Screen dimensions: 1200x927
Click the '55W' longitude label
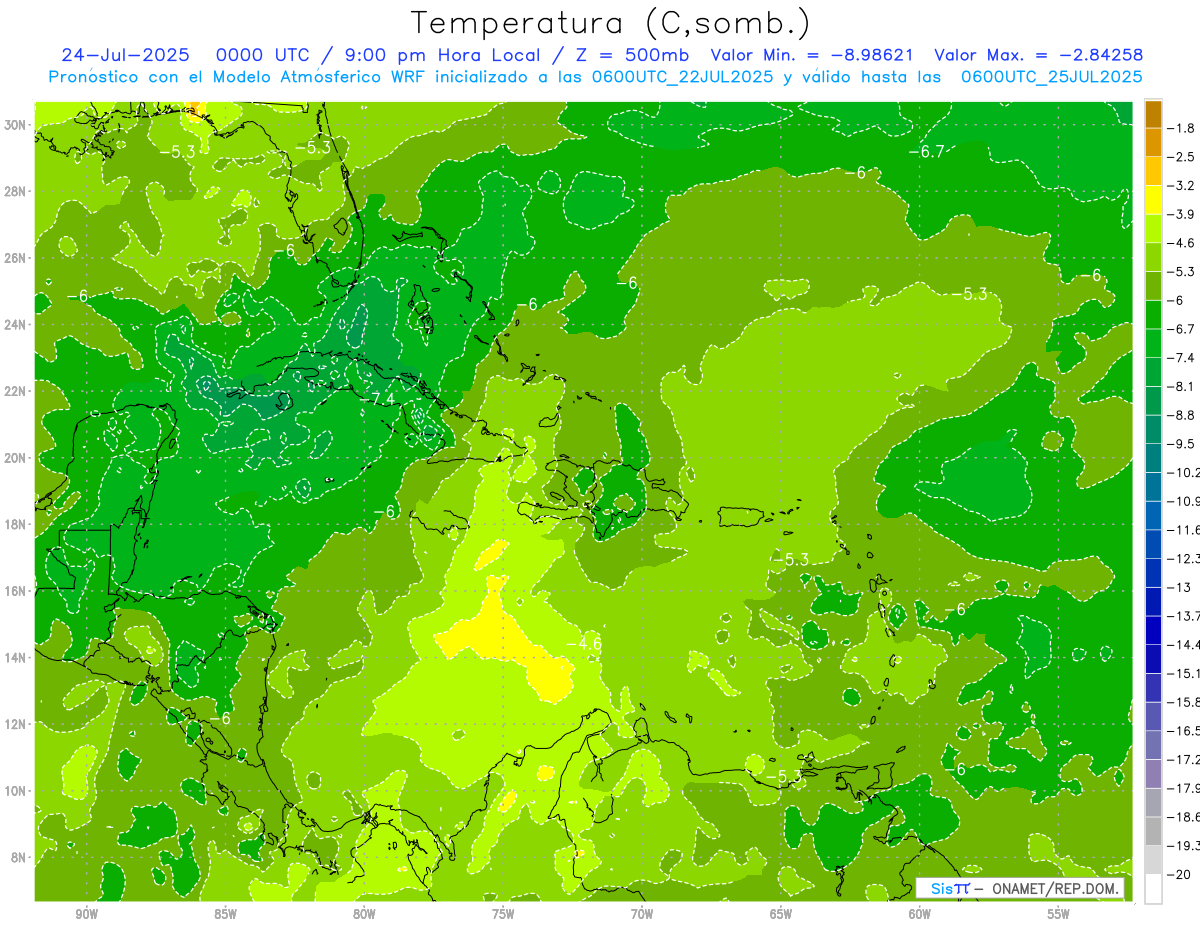click(1059, 914)
